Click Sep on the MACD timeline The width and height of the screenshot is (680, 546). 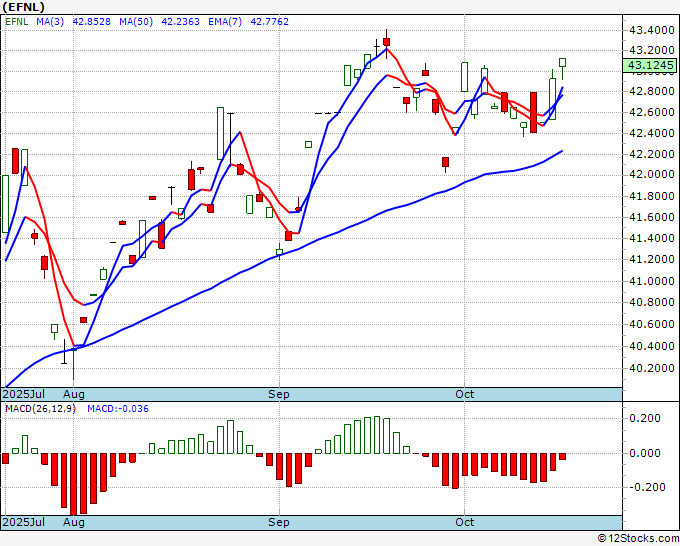pos(278,522)
